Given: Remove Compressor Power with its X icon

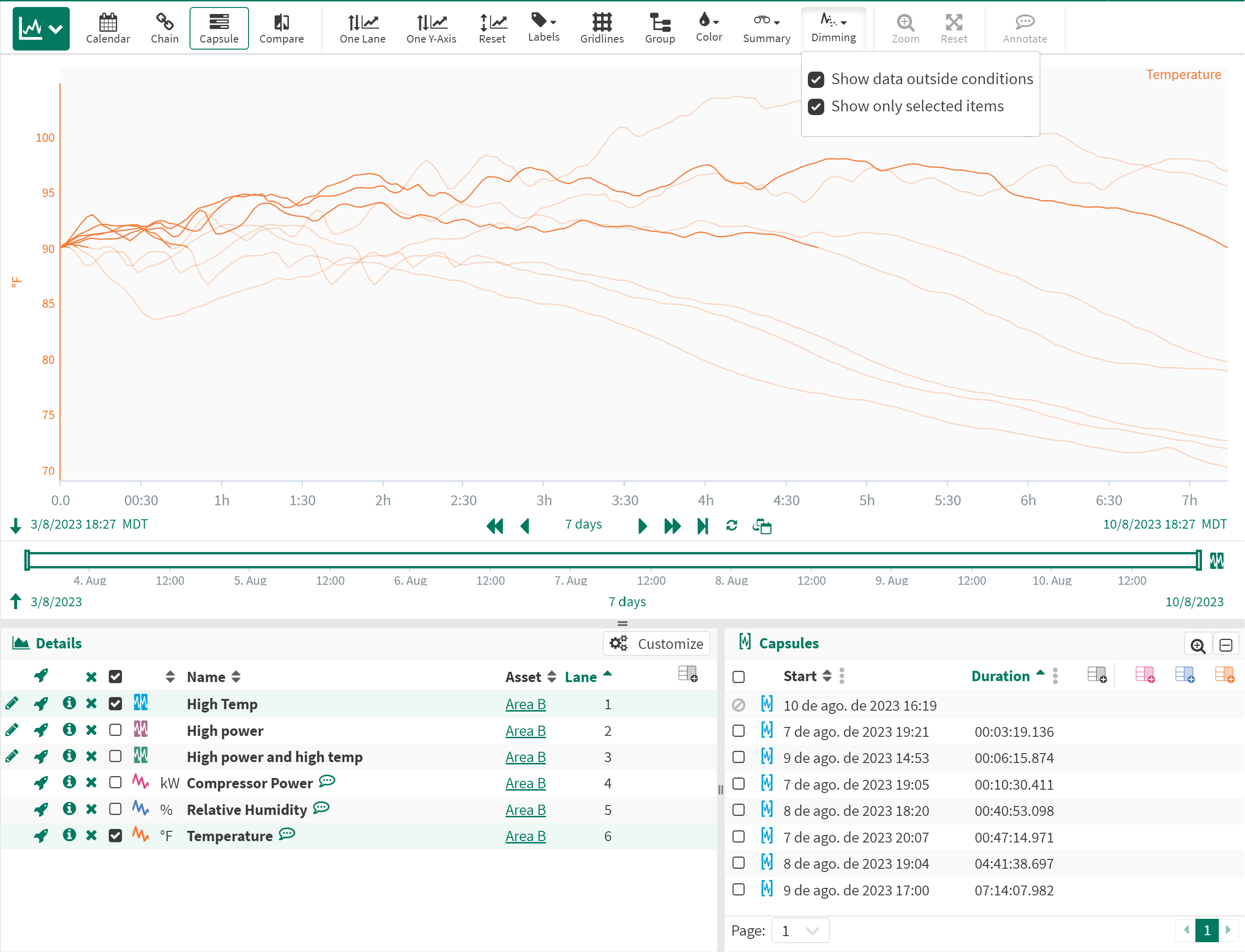Looking at the screenshot, I should coord(91,783).
